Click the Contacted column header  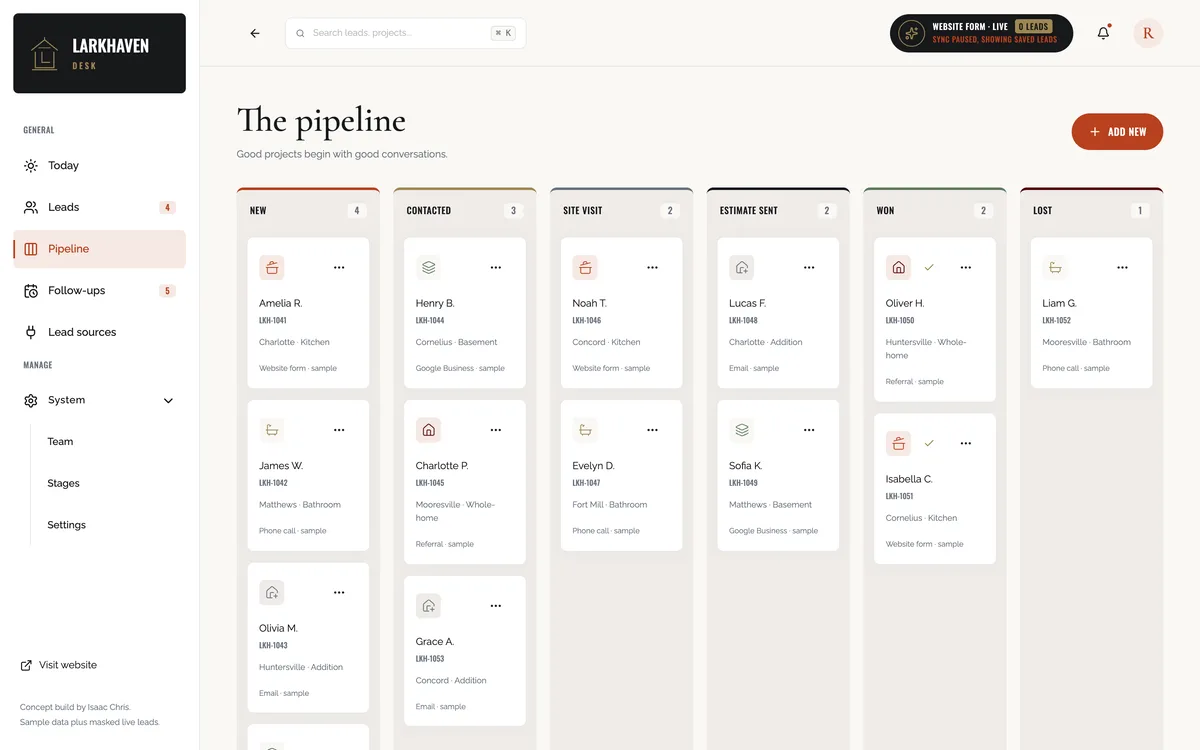(x=465, y=211)
